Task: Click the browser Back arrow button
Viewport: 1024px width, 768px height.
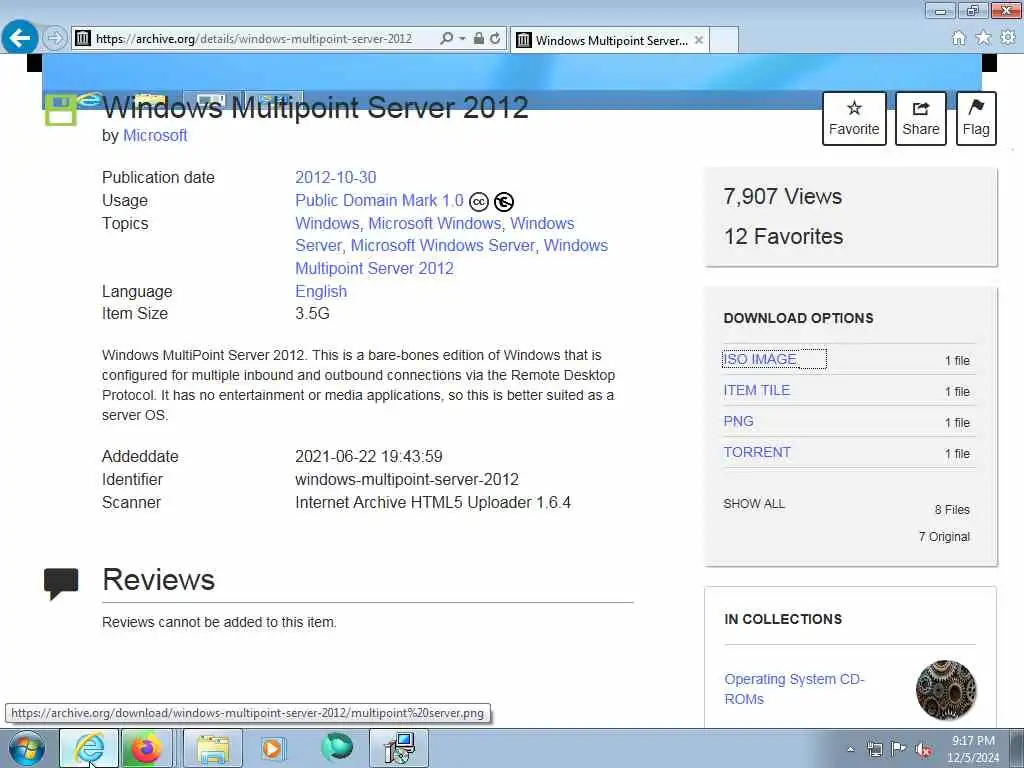Action: coord(20,37)
